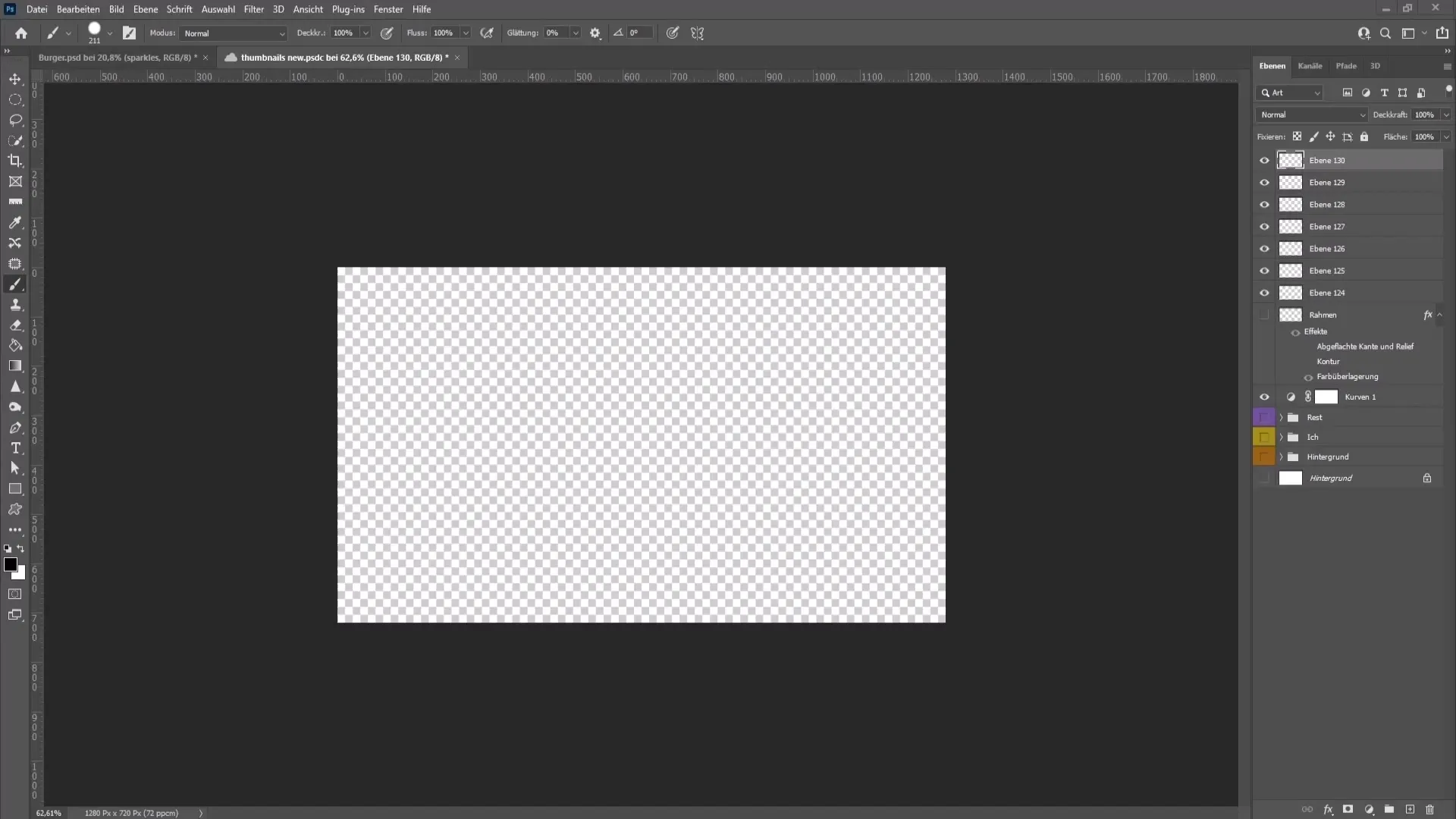1456x819 pixels.
Task: Toggle visibility of Rahmen layer
Action: [x=1265, y=314]
